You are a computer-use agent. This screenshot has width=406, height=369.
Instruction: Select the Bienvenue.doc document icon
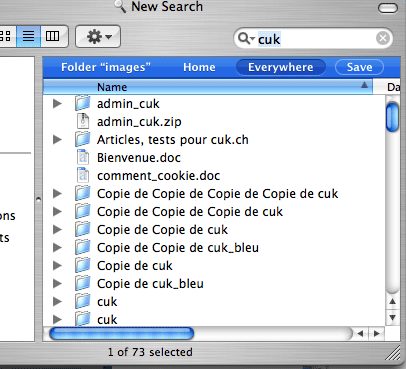point(83,157)
